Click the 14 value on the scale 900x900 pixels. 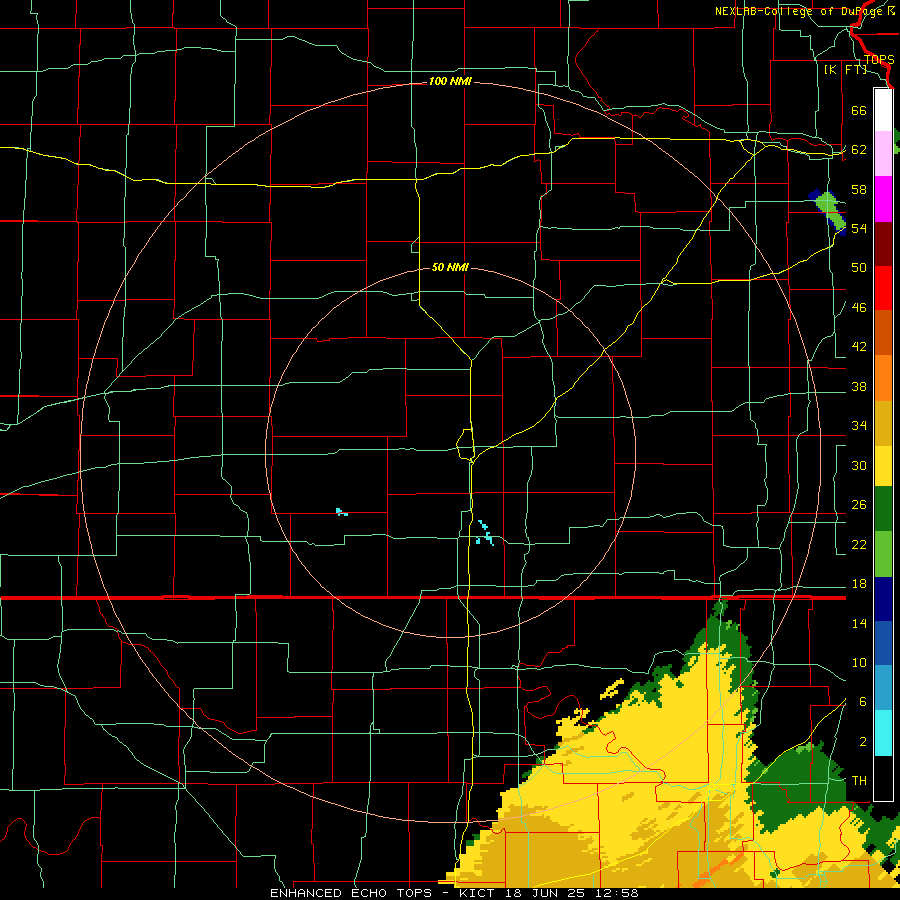pyautogui.click(x=859, y=623)
